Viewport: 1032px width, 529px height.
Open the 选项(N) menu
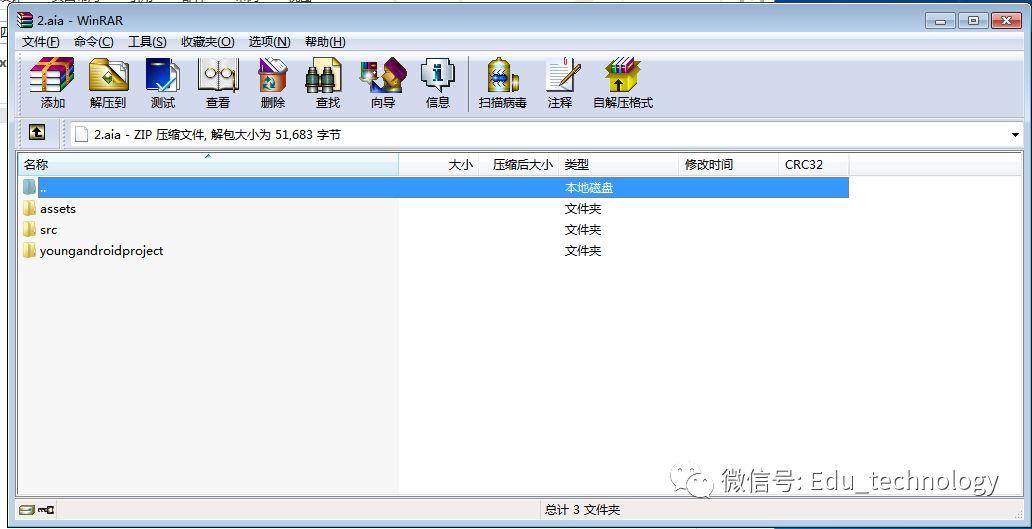pyautogui.click(x=269, y=42)
